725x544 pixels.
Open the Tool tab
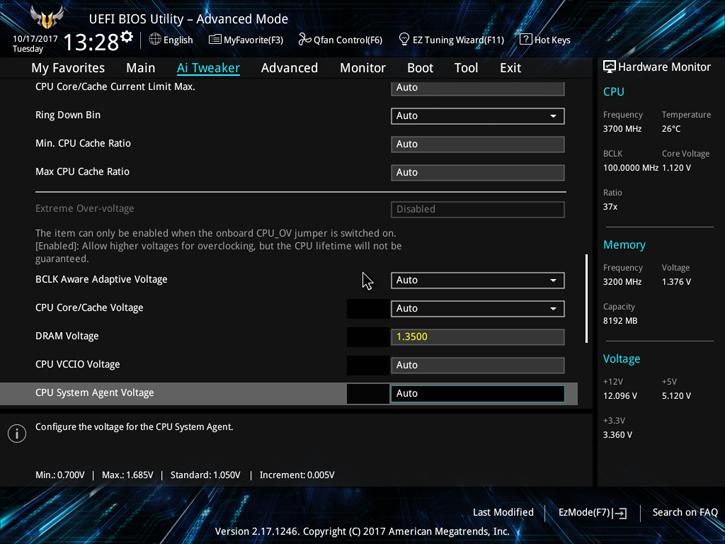(466, 68)
